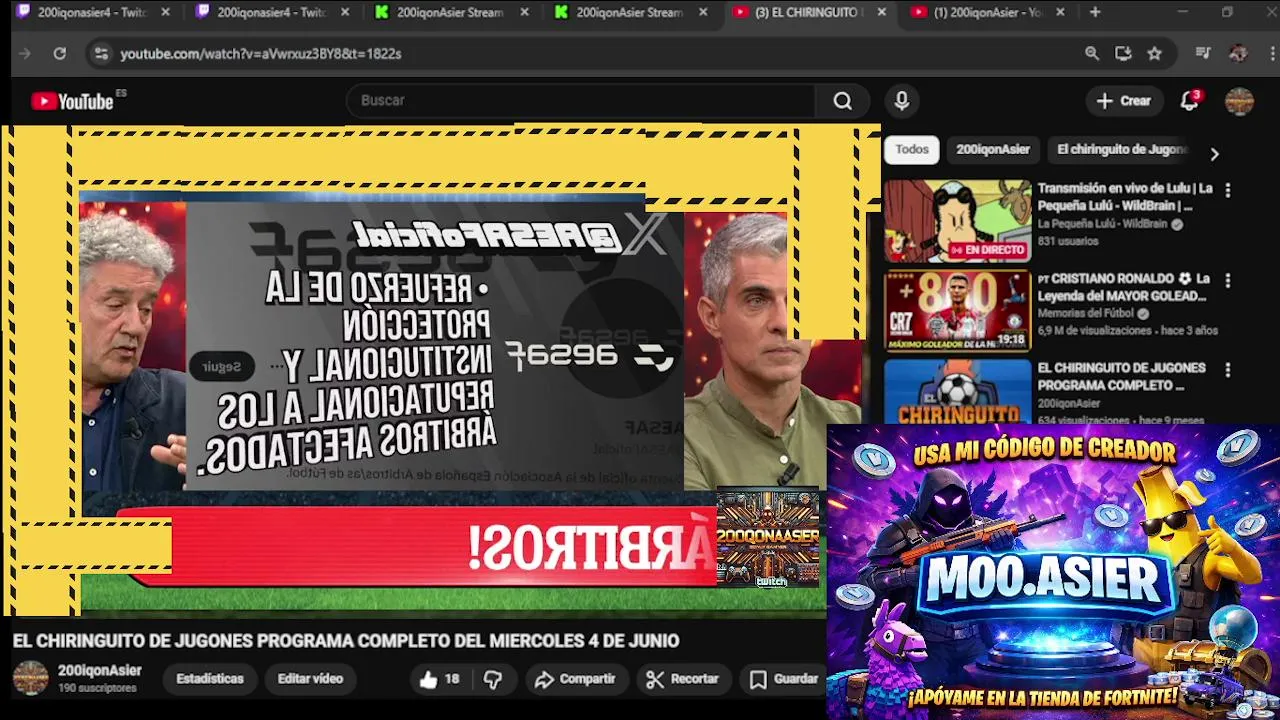Open Transmisión en vivo de Lulu title
Screen dimensions: 1280x720
pos(1125,197)
